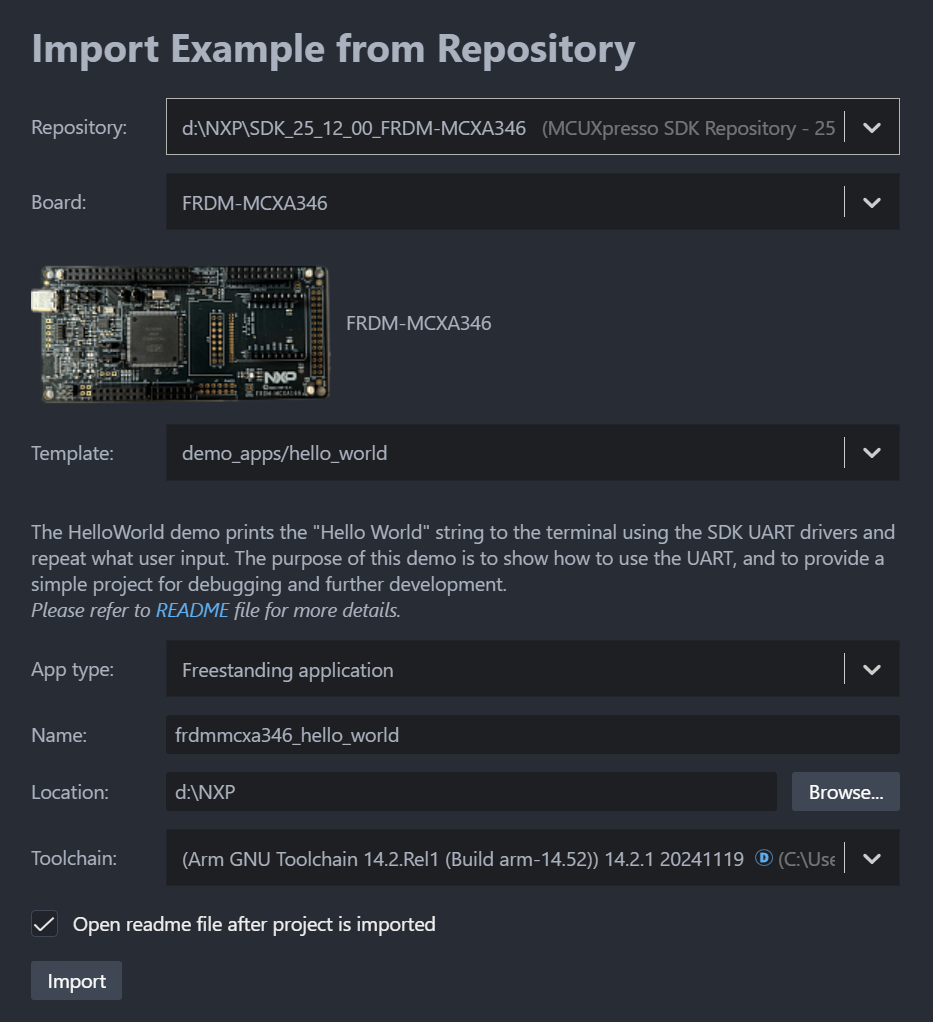Image resolution: width=933 pixels, height=1022 pixels.
Task: Click Arm GNU Toolchain 14.2.Rel1 value
Action: [x=463, y=859]
